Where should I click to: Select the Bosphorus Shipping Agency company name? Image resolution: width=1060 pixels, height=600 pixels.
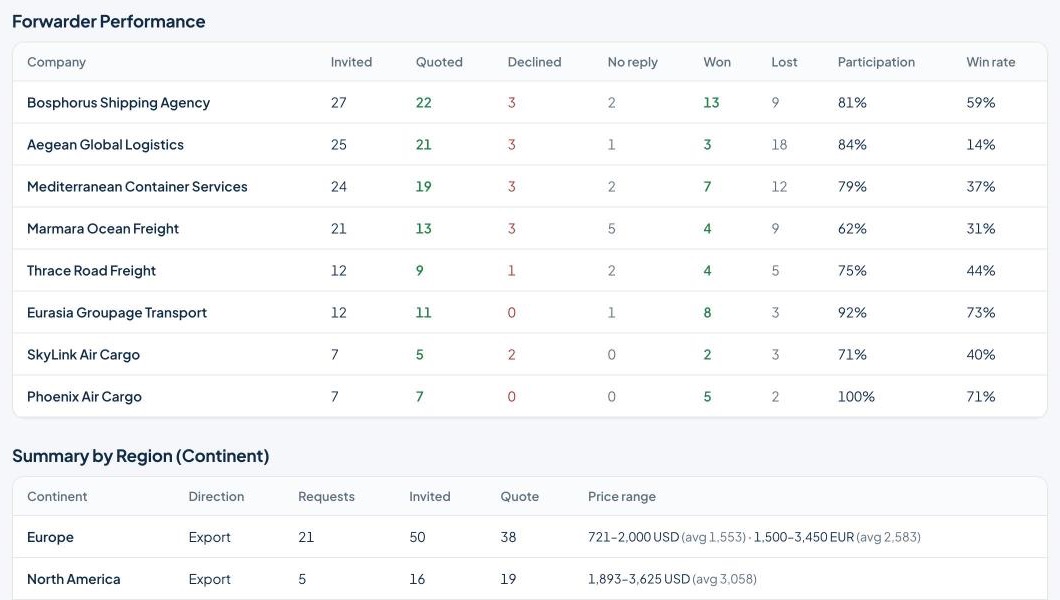(x=118, y=103)
